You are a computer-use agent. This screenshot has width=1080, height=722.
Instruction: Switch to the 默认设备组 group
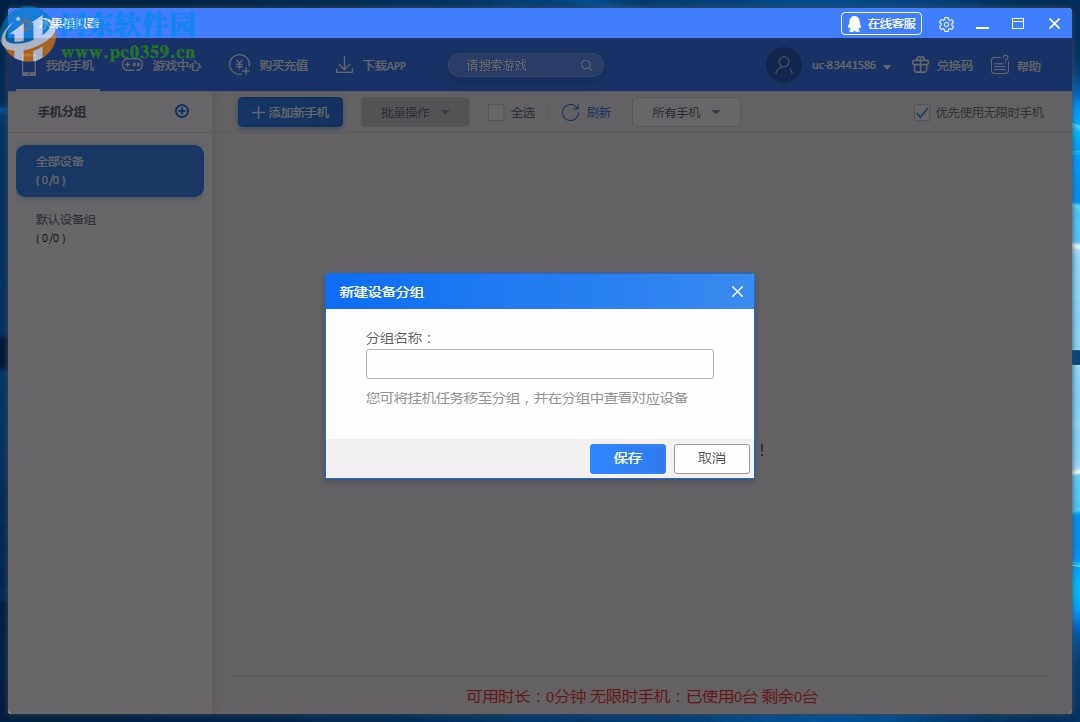click(x=109, y=228)
